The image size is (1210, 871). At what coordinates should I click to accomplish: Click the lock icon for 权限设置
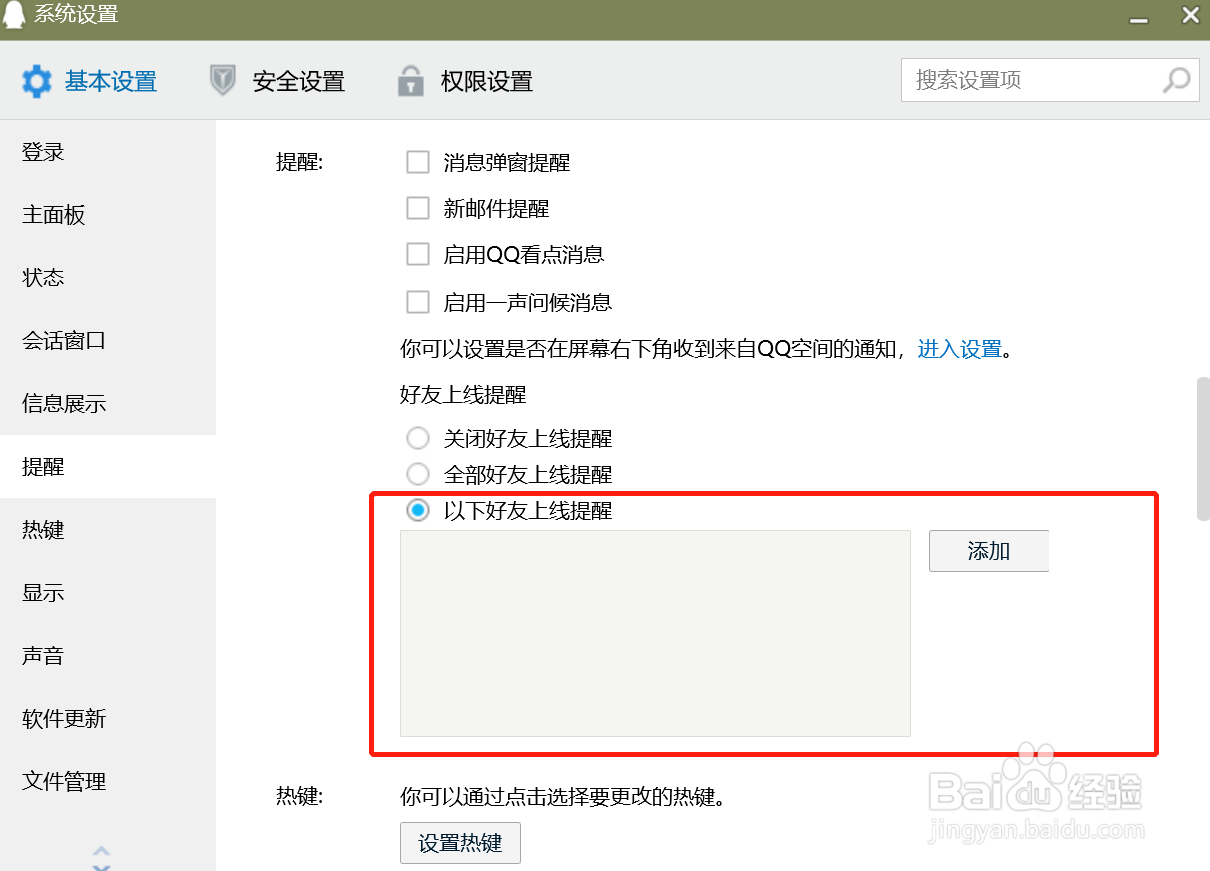click(x=408, y=82)
